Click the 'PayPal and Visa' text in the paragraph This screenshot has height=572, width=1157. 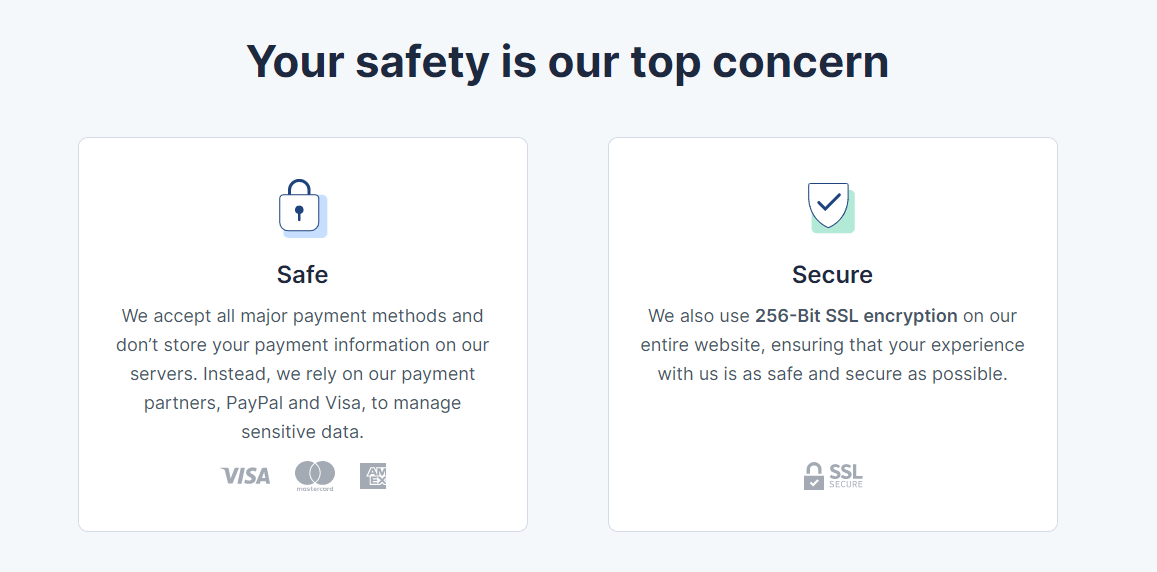coord(294,403)
